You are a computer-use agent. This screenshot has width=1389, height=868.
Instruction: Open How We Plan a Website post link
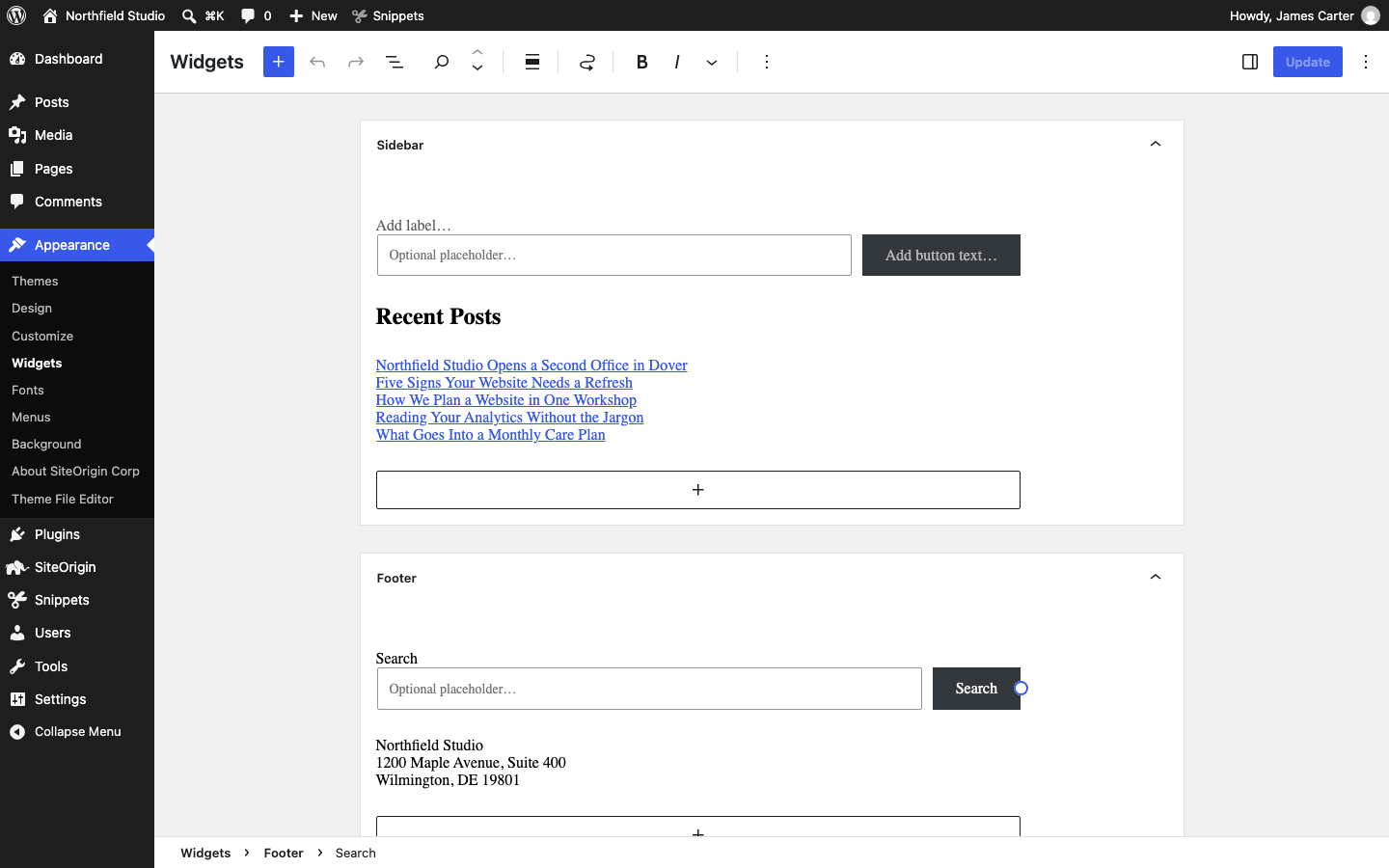506,400
